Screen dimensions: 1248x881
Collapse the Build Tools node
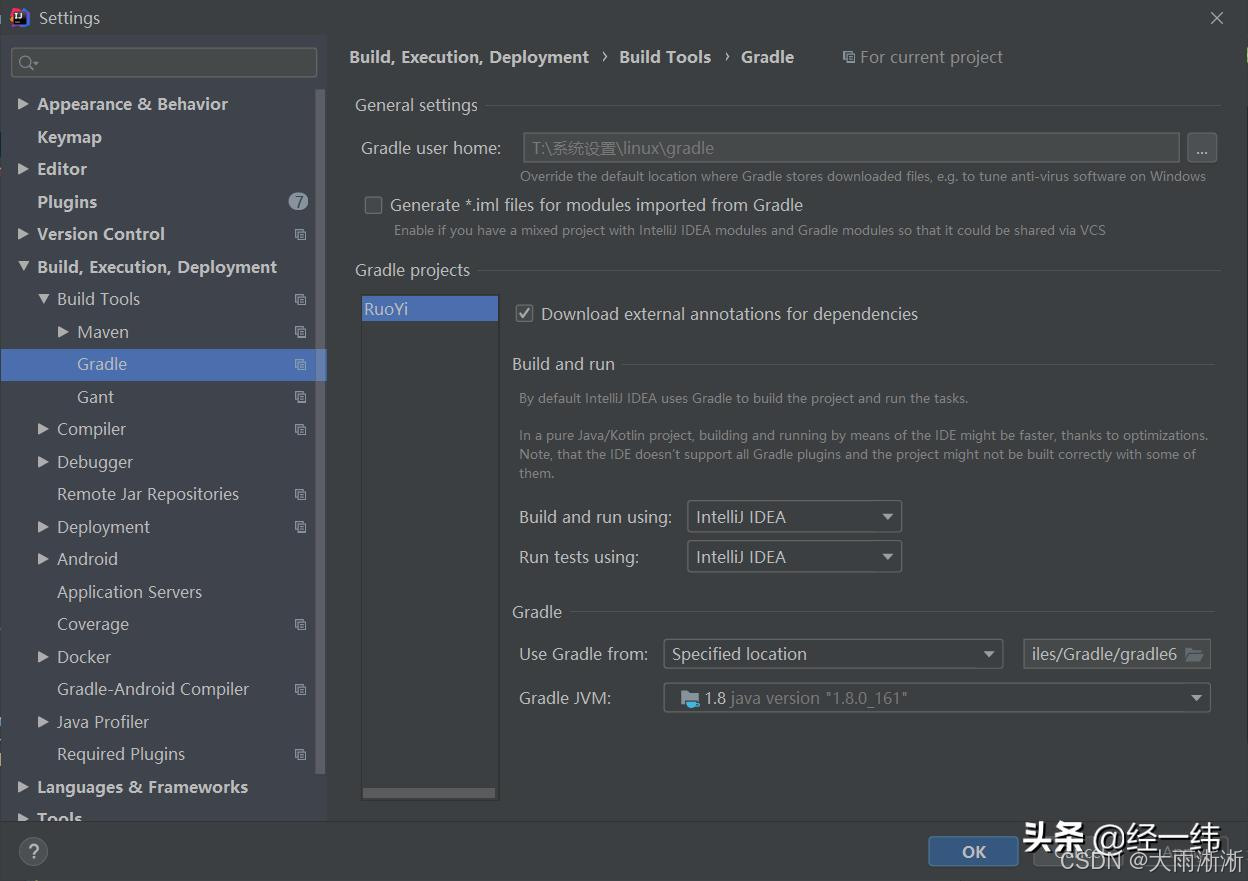[x=43, y=299]
